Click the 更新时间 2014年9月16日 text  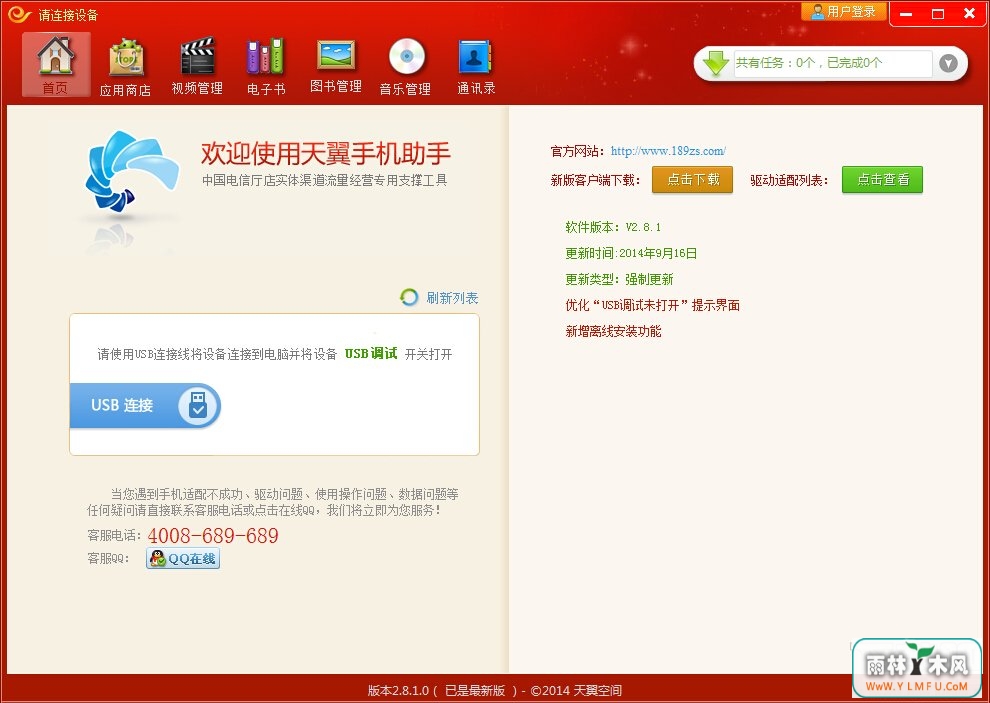(631, 253)
